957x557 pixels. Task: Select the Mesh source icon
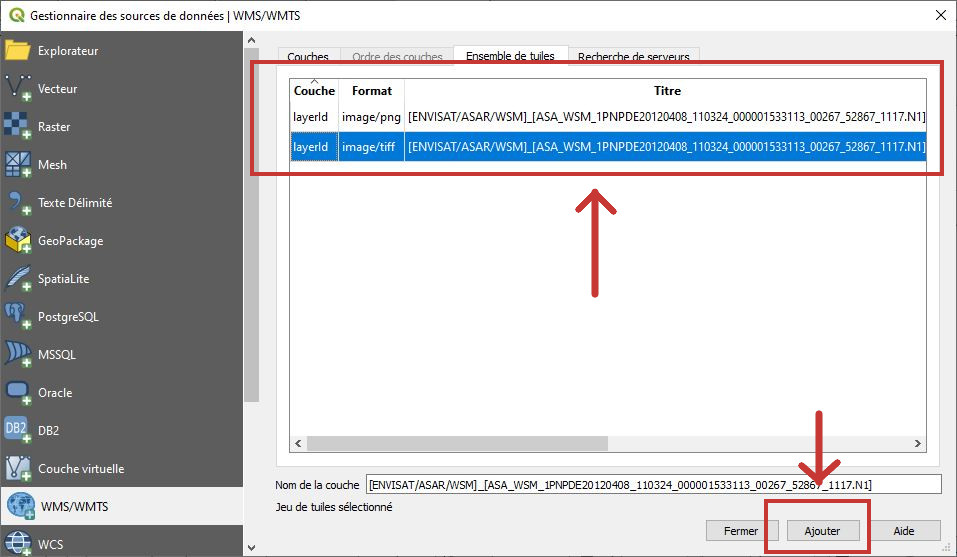coord(18,164)
